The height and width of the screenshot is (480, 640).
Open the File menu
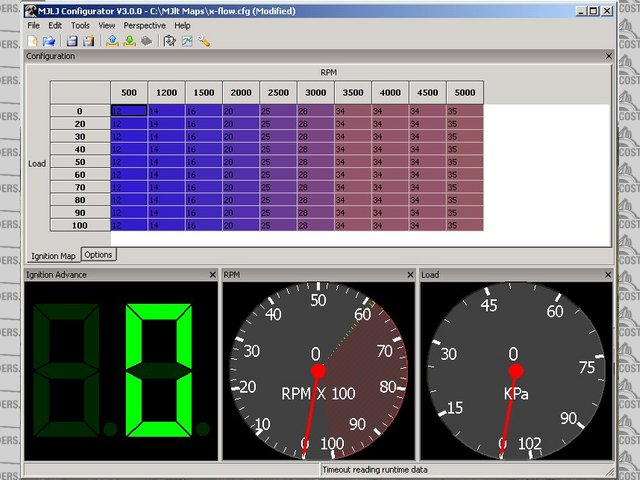pyautogui.click(x=33, y=25)
